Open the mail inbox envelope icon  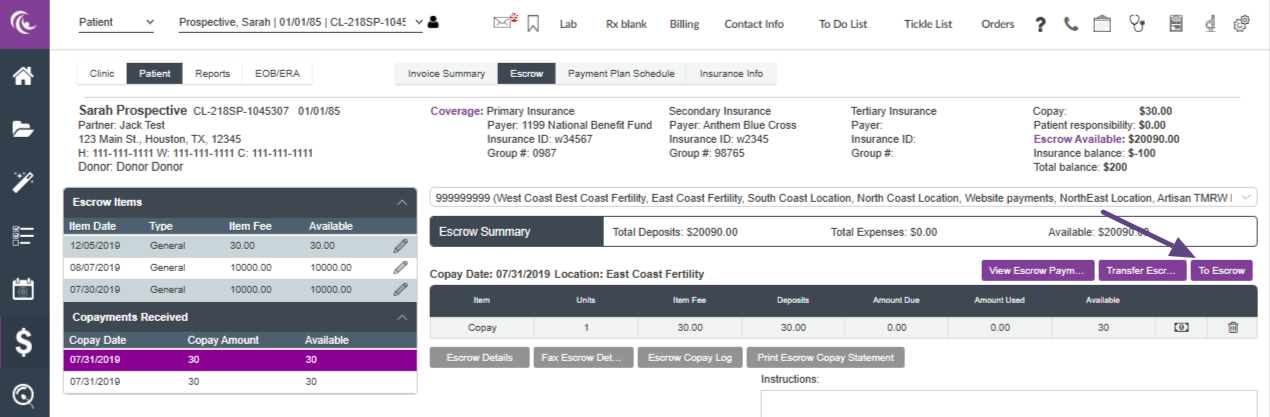(x=504, y=23)
